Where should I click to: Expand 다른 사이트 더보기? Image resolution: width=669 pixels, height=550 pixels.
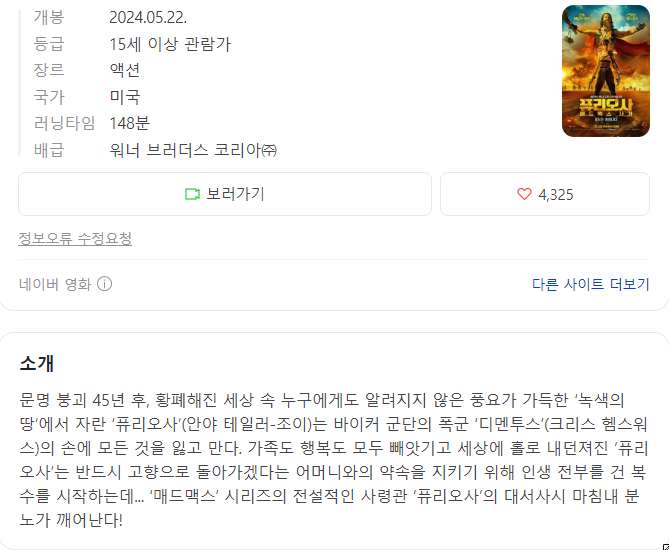coord(590,284)
